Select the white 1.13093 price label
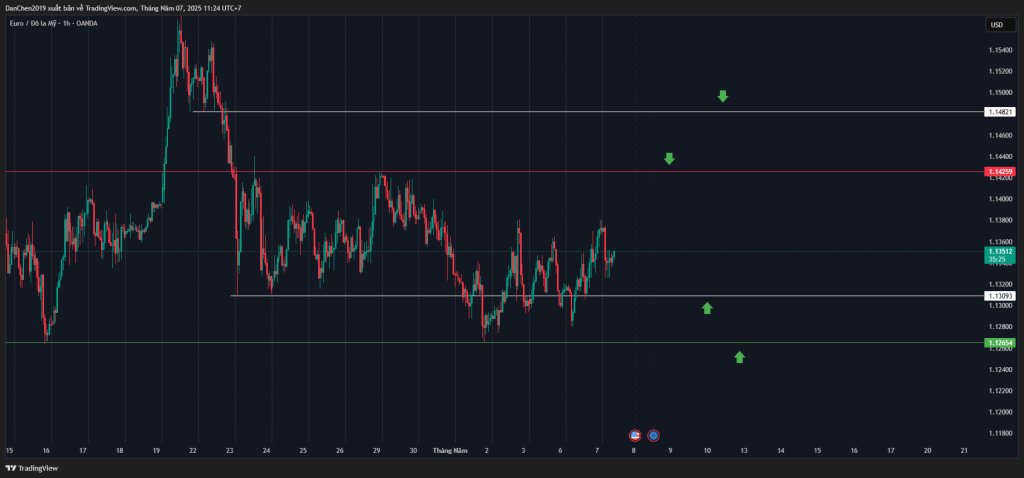 click(x=1000, y=296)
